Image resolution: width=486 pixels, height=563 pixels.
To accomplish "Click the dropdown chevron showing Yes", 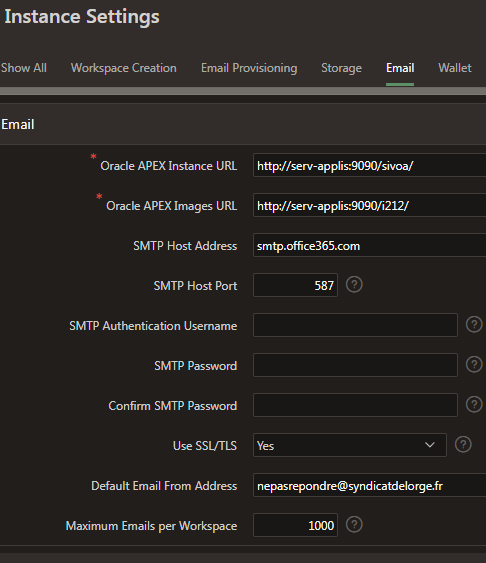I will (x=430, y=445).
